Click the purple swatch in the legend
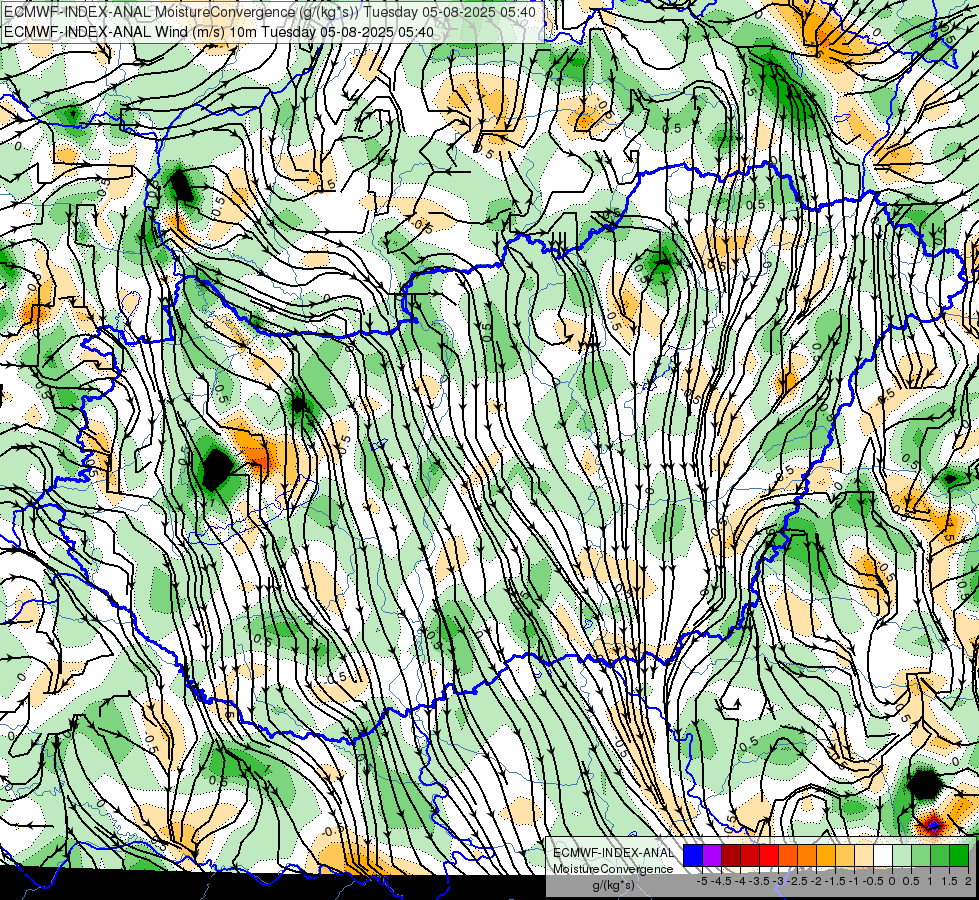This screenshot has width=979, height=900. [x=712, y=855]
